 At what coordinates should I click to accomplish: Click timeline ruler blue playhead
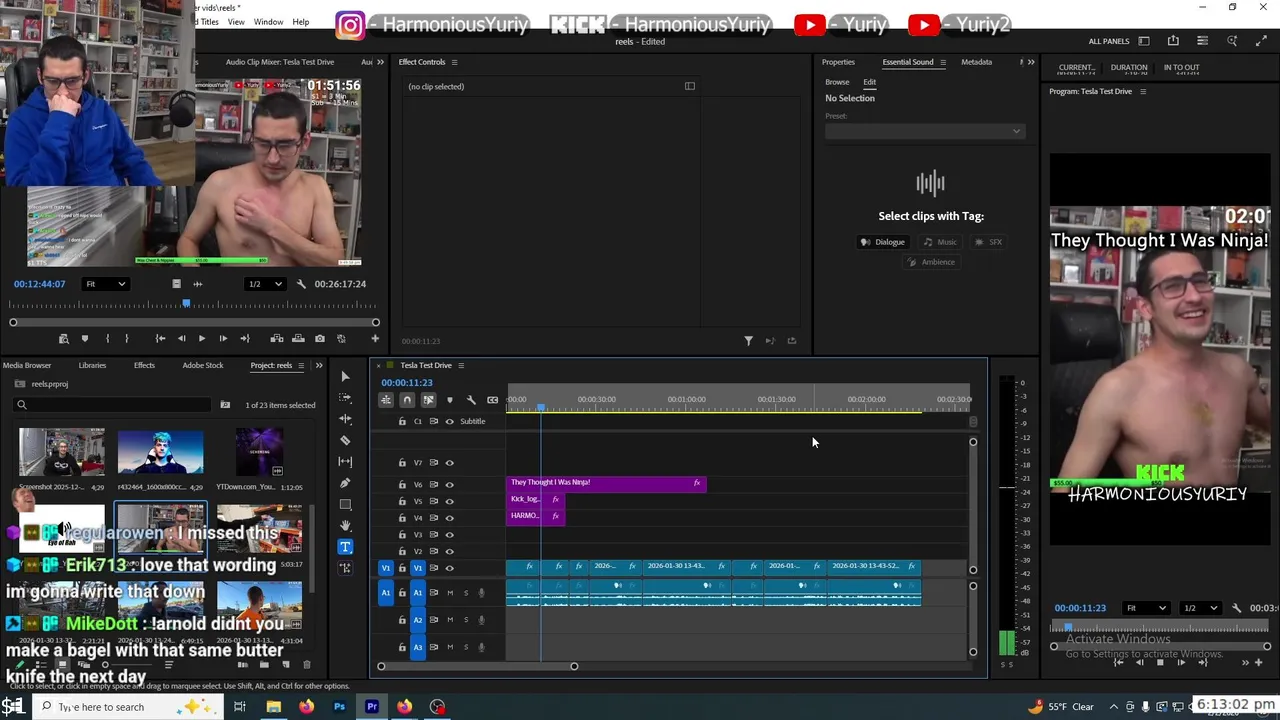[541, 407]
